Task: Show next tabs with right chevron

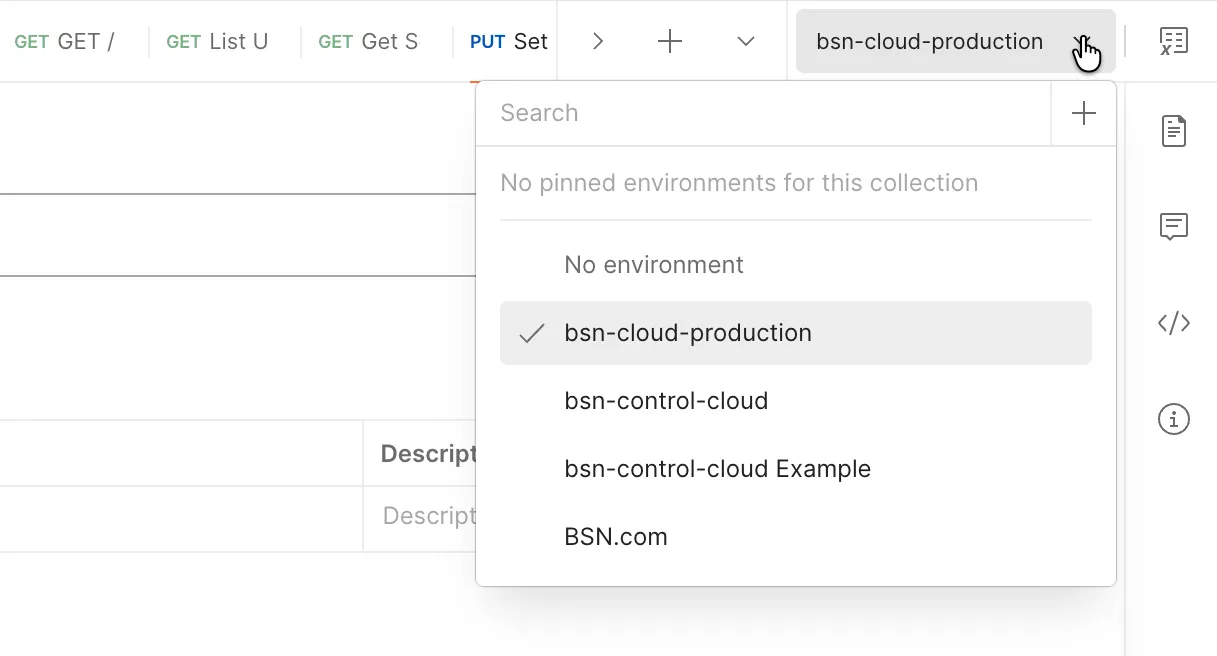Action: [597, 41]
